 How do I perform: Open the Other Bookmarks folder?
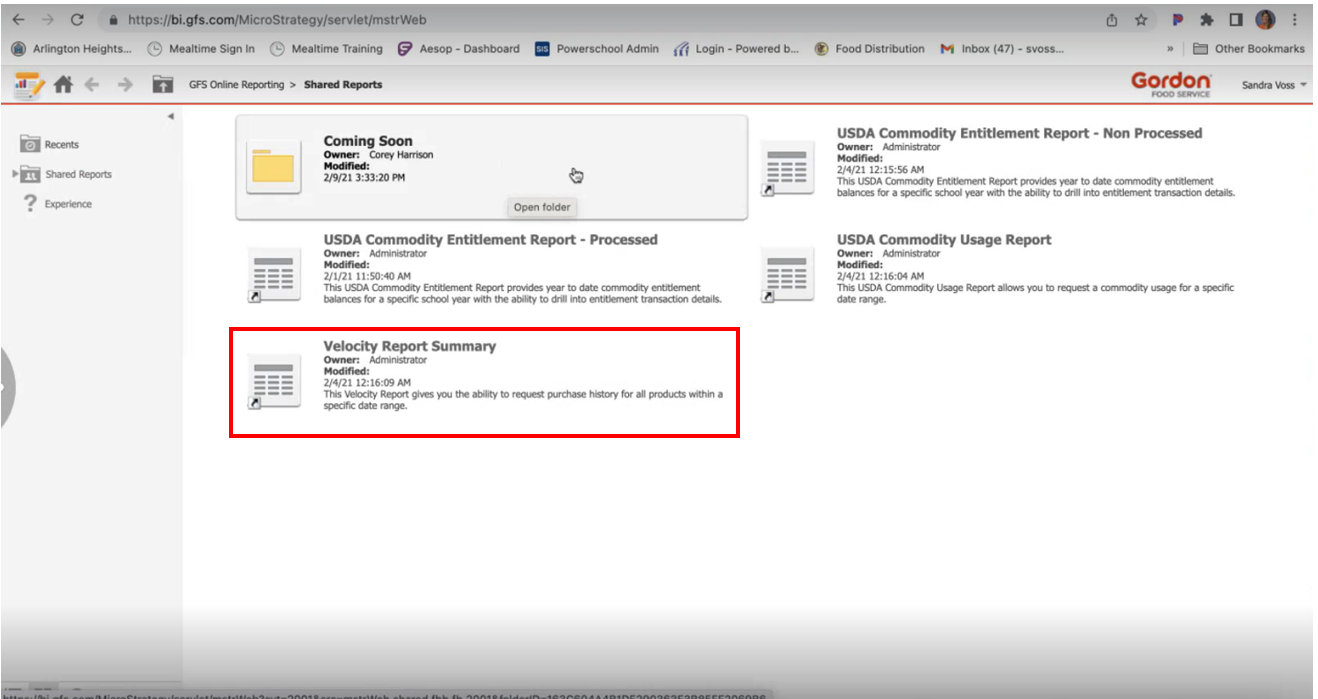[x=1249, y=48]
